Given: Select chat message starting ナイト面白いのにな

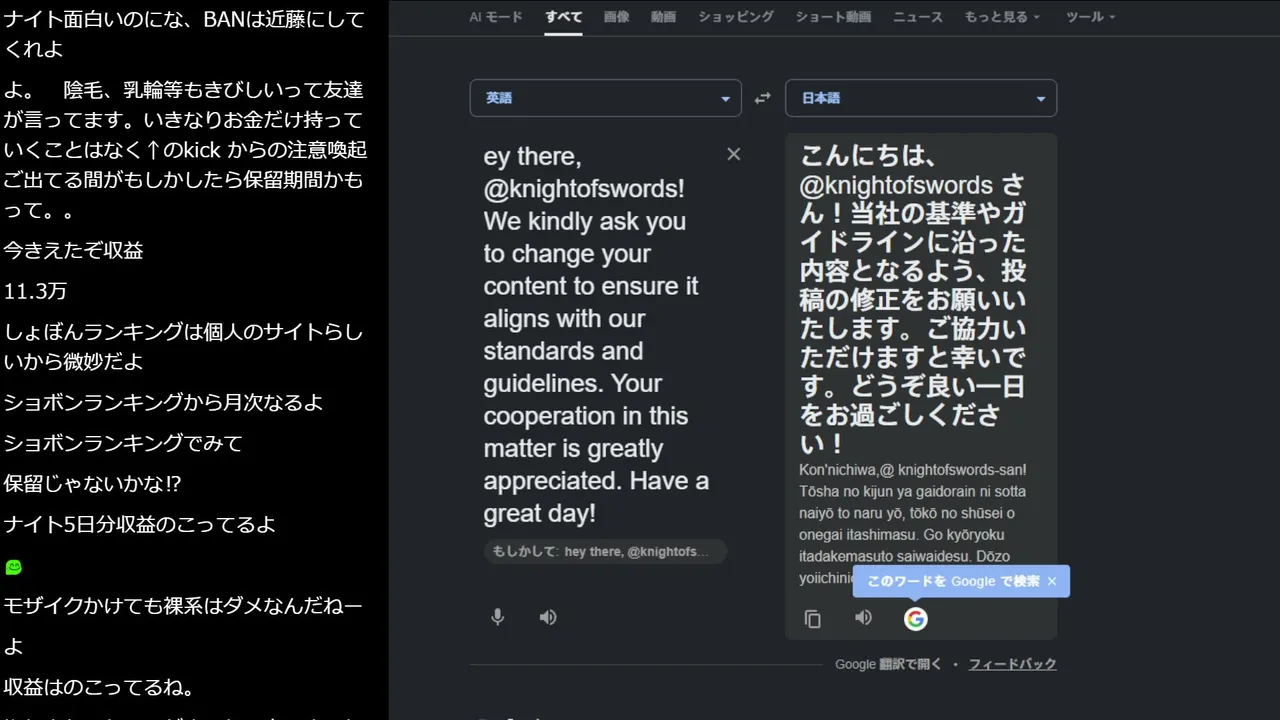Looking at the screenshot, I should pos(183,33).
